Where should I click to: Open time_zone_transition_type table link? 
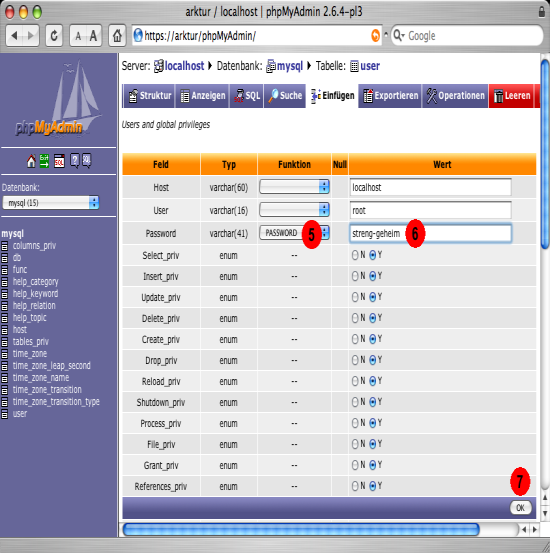pos(56,402)
